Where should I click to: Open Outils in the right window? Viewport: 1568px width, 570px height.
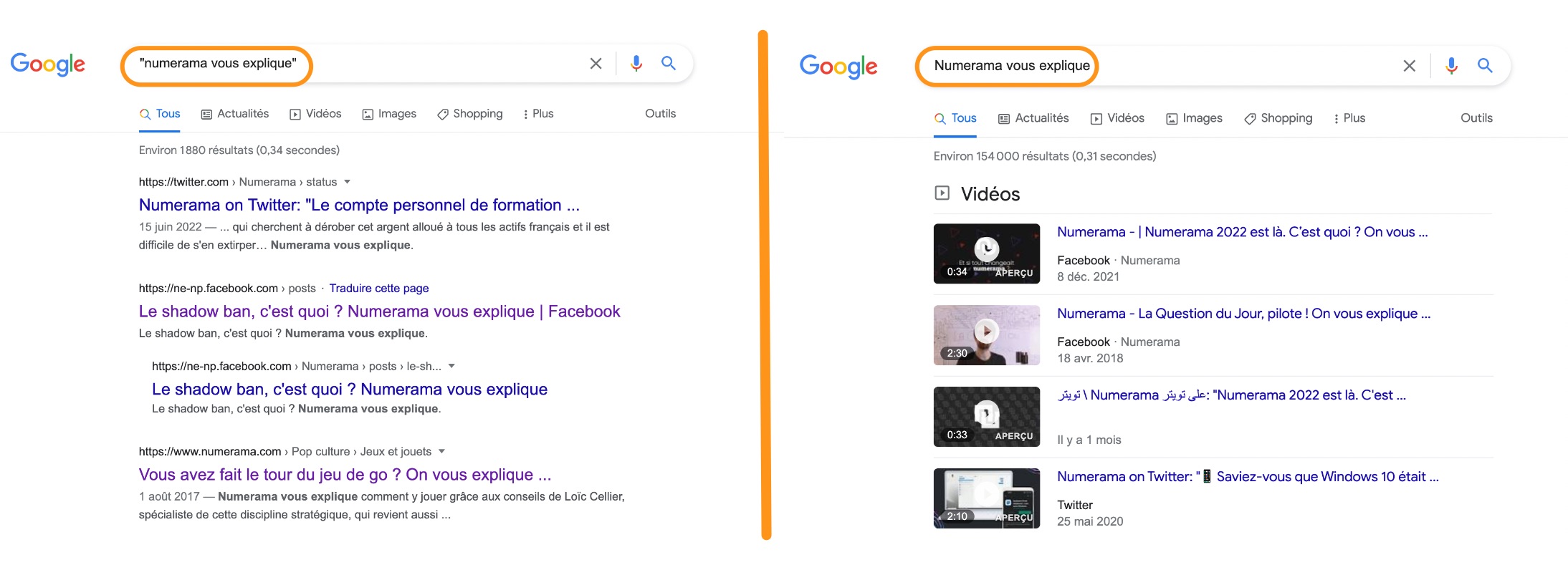click(1476, 118)
